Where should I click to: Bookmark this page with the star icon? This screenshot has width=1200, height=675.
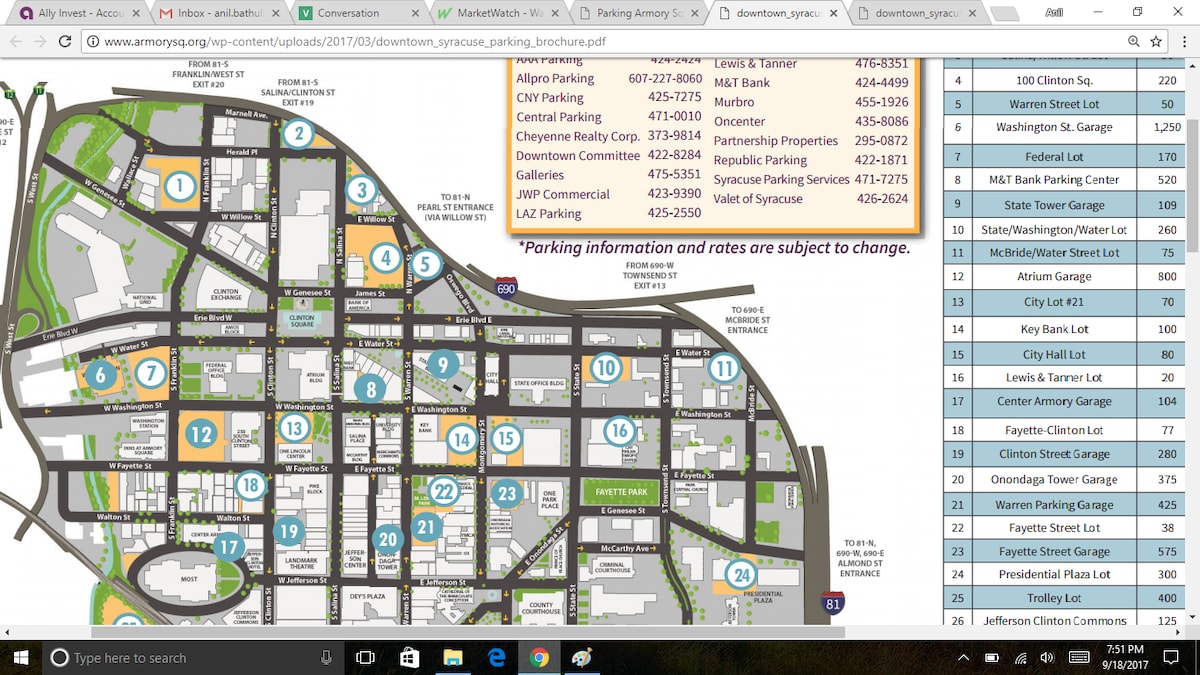[1156, 42]
